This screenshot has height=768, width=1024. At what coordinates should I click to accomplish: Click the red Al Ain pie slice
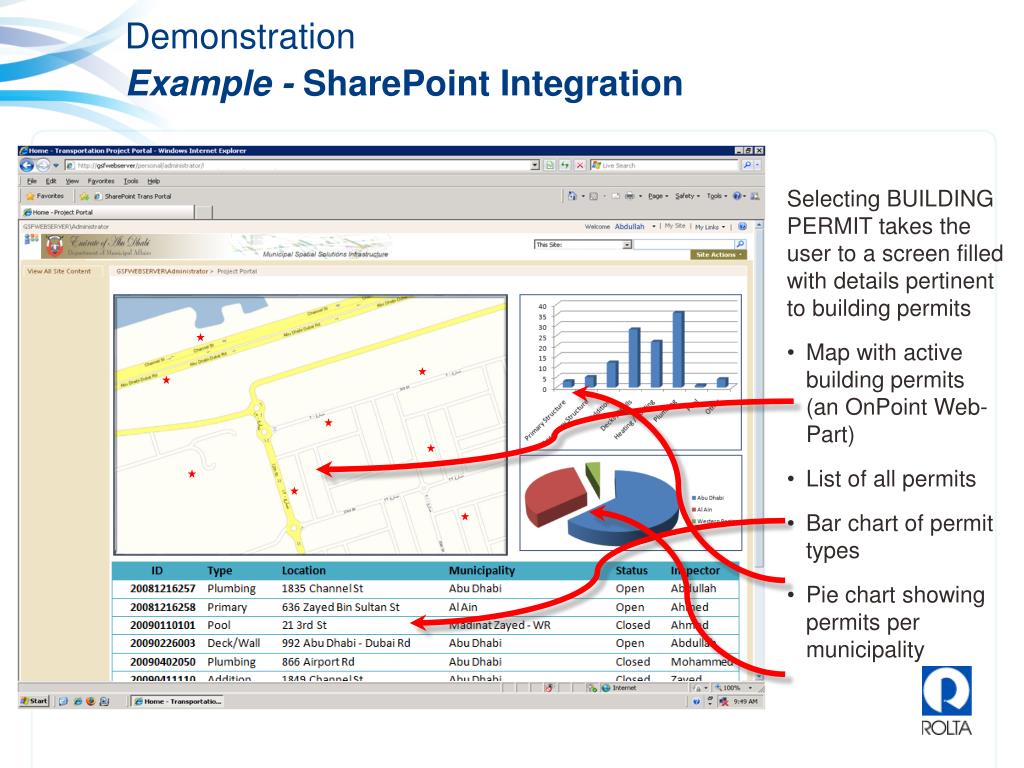click(556, 495)
